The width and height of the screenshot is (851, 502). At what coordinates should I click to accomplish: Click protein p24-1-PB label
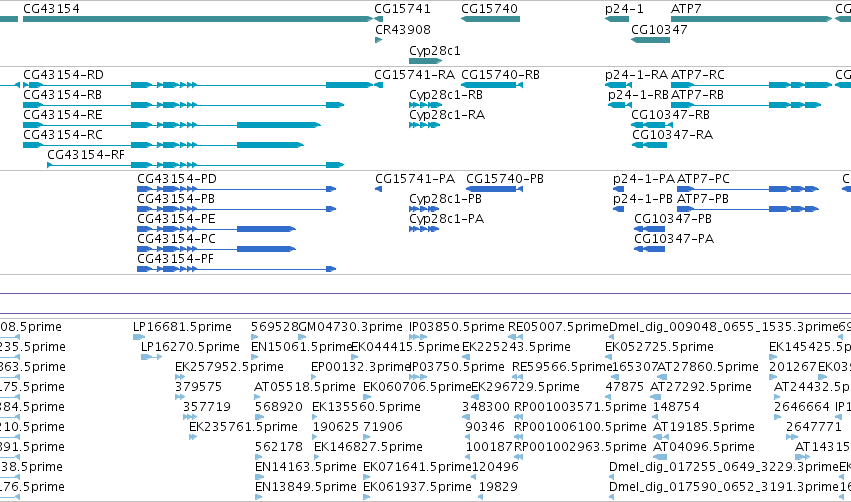pyautogui.click(x=643, y=199)
